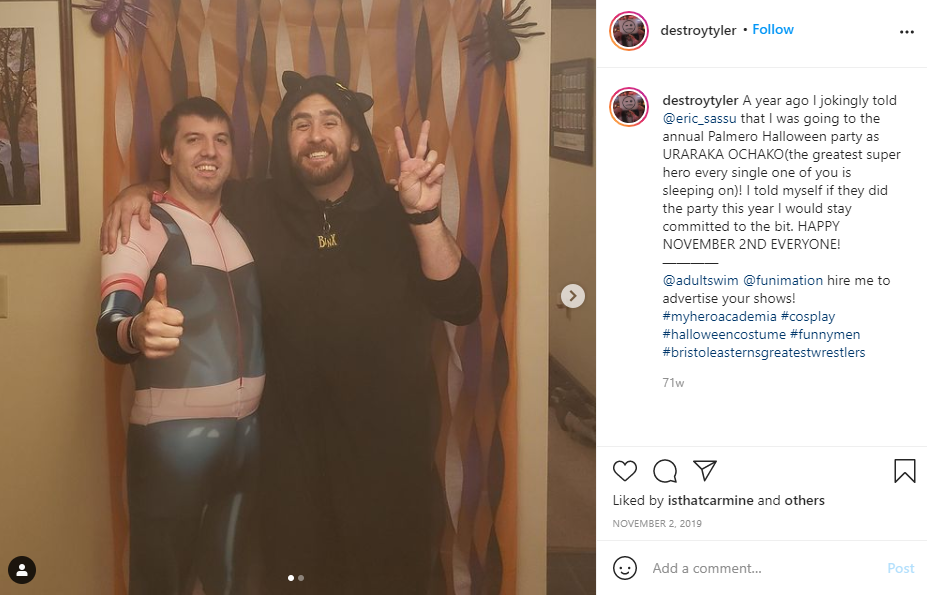
Task: Visit the @eric_sassu mention
Action: 699,118
